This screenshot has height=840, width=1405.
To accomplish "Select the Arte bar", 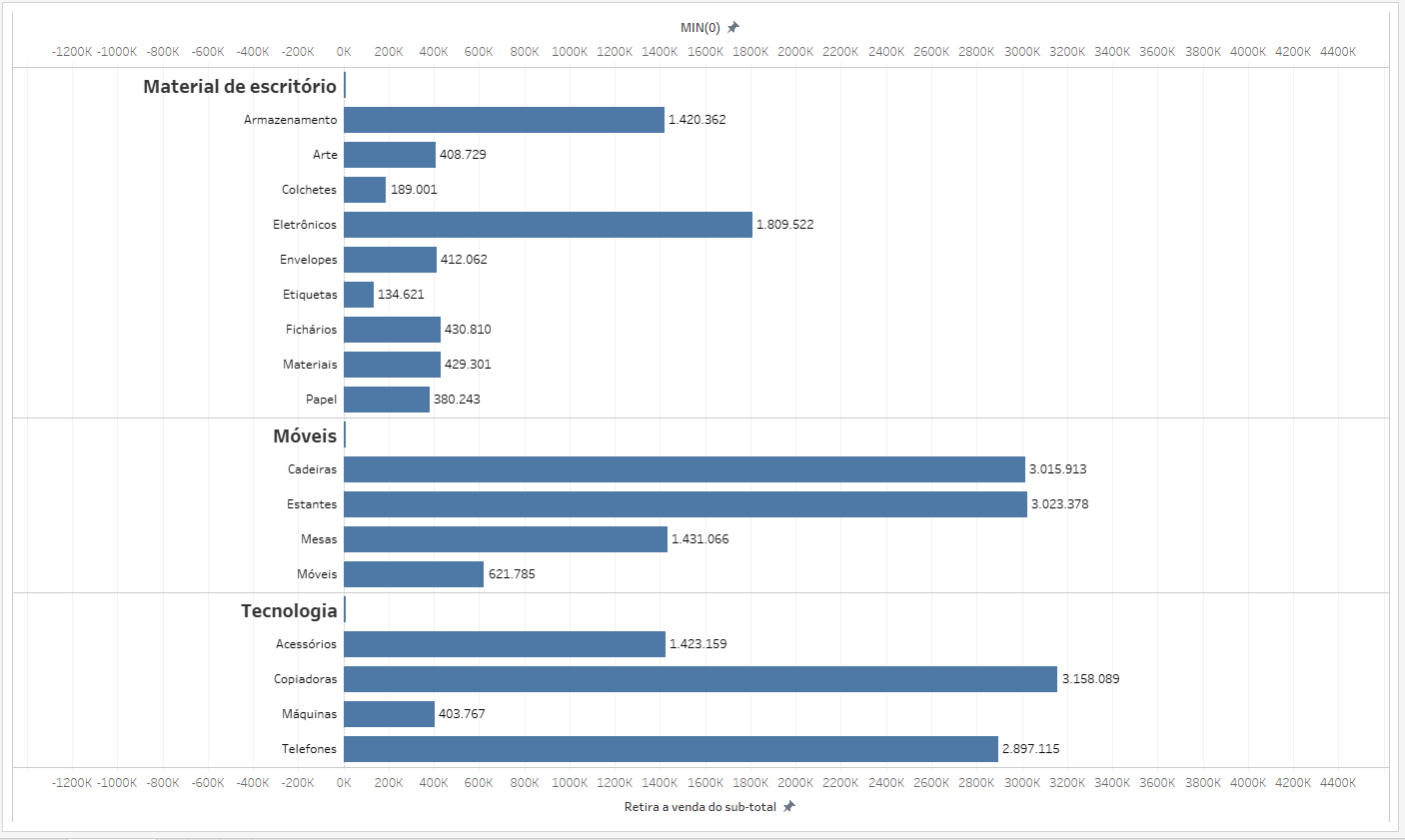I will tap(390, 155).
